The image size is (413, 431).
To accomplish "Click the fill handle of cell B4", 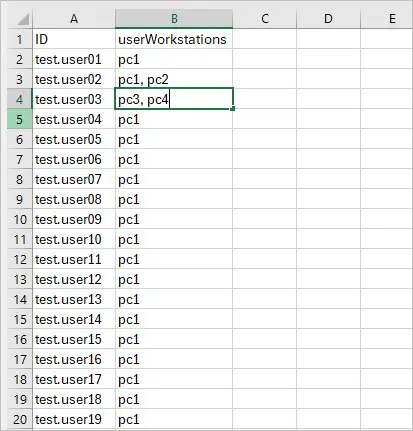I will coord(232,108).
